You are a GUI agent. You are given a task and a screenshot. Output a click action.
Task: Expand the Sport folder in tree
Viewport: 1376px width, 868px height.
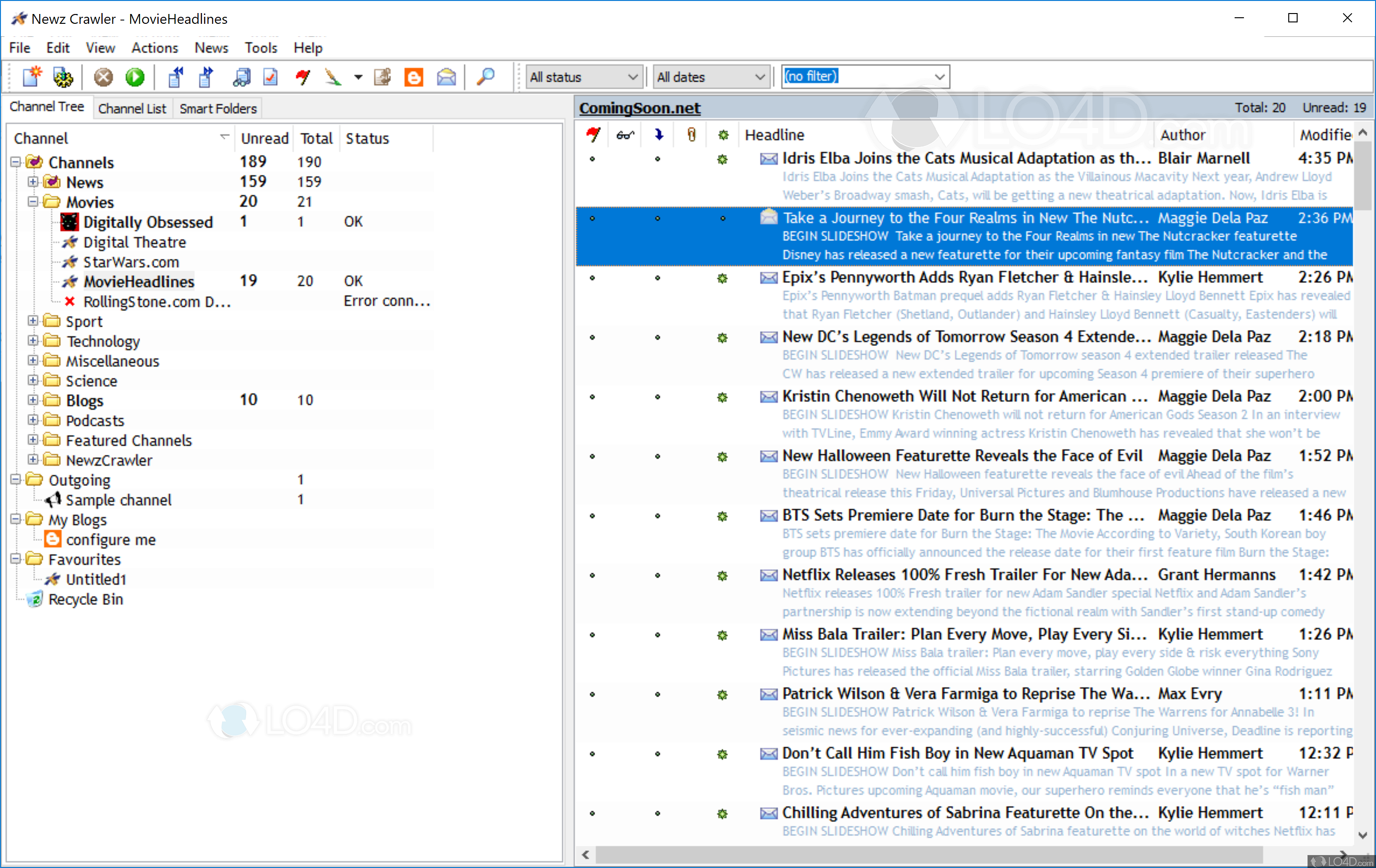click(x=33, y=321)
